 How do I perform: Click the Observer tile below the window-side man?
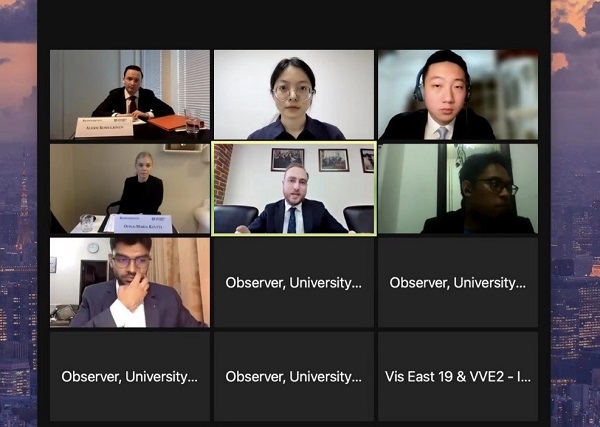(458, 282)
